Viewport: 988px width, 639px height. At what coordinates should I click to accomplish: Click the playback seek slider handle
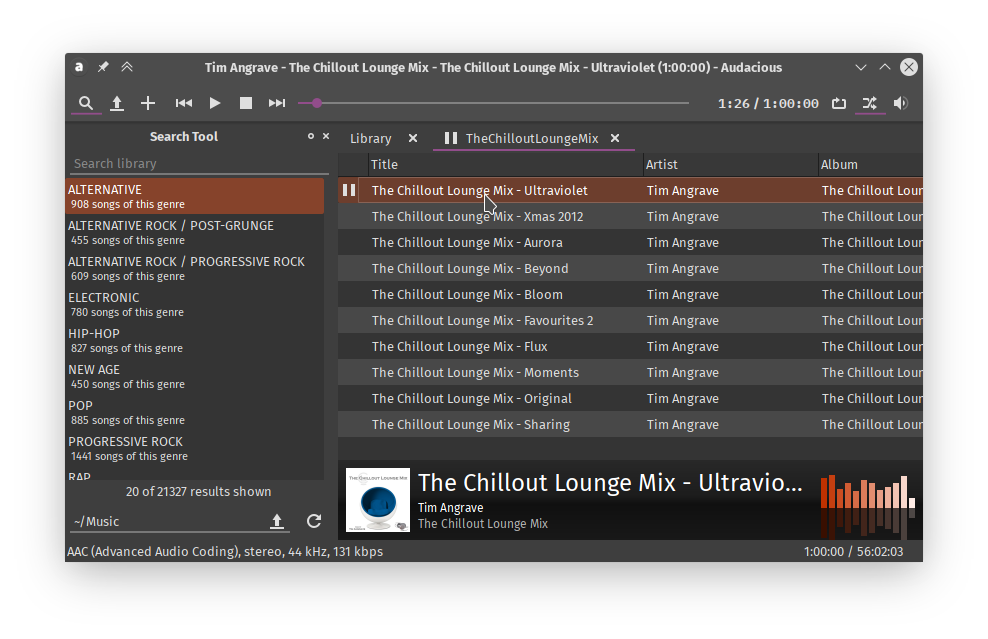317,103
